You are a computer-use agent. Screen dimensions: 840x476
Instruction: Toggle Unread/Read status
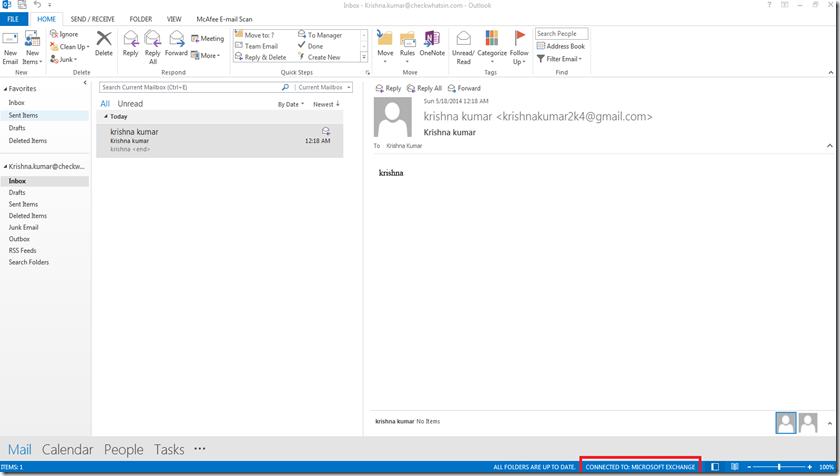(x=463, y=48)
